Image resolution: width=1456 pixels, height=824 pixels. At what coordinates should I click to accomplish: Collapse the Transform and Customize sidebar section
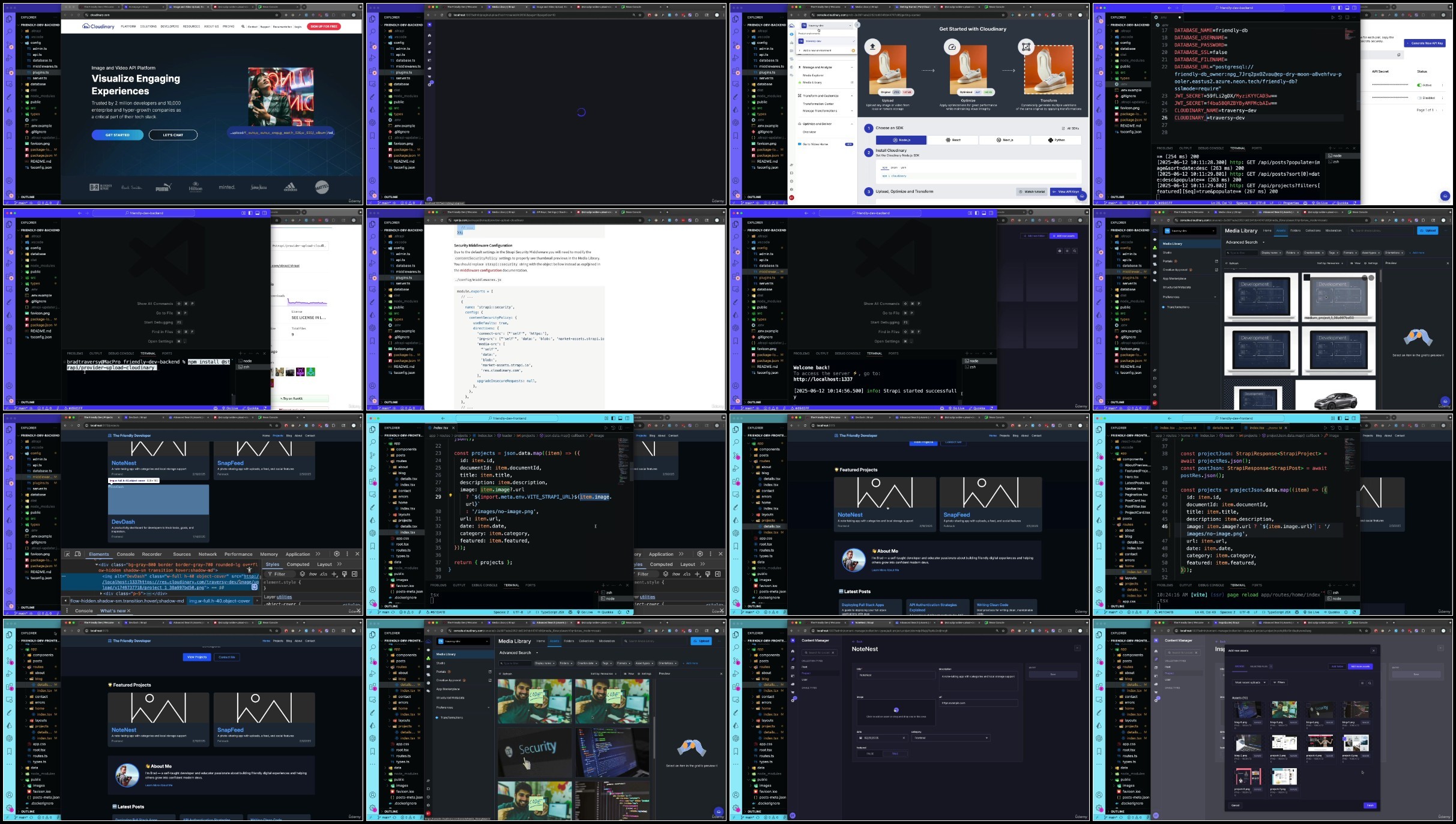tap(851, 96)
